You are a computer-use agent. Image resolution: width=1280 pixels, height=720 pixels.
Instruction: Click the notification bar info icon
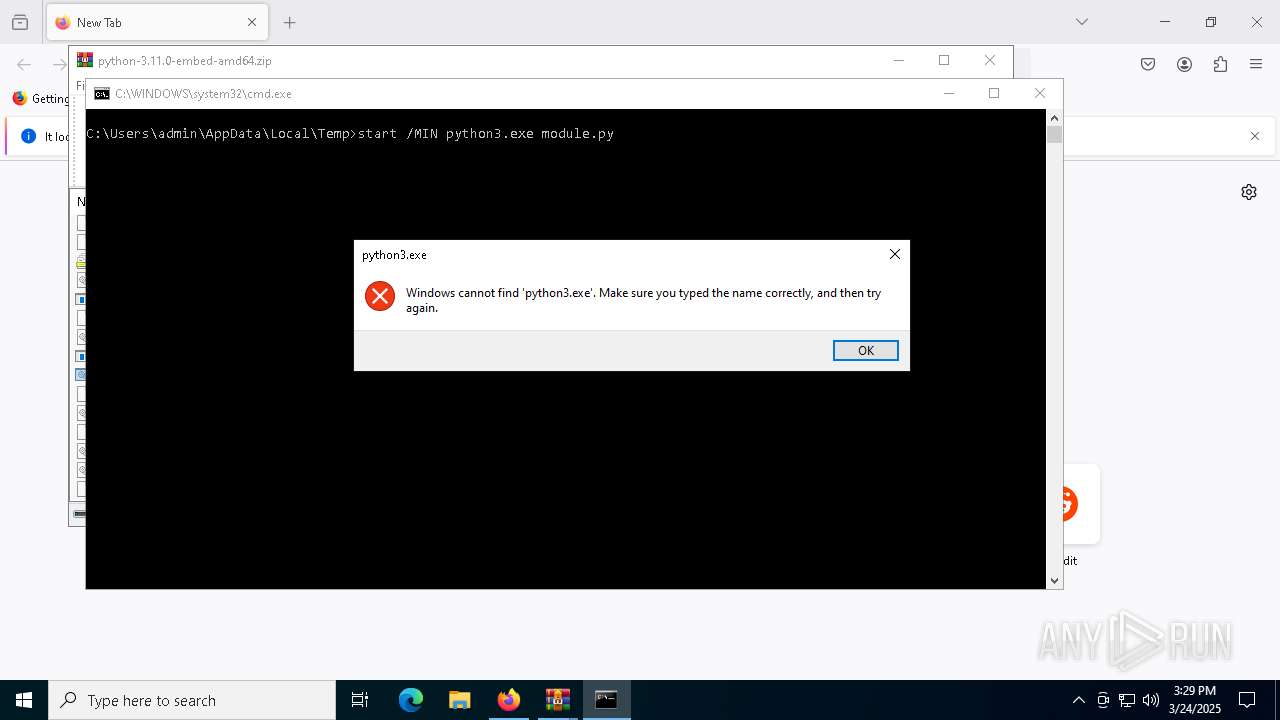pos(28,136)
